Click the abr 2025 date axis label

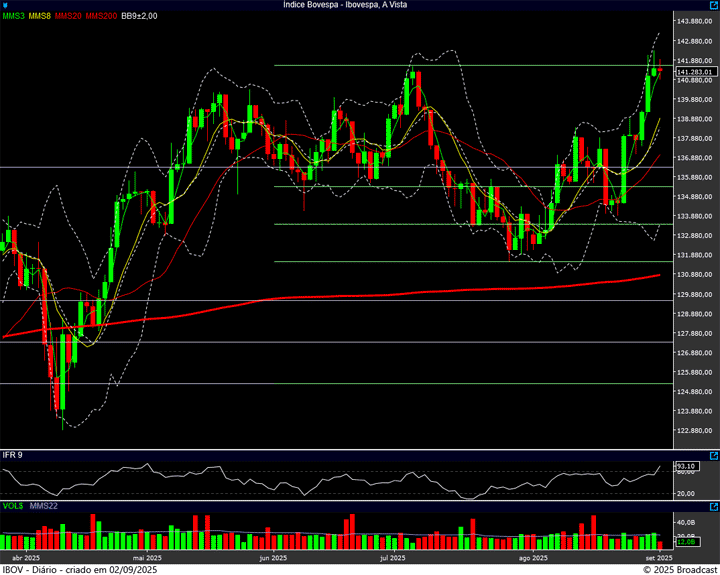pyautogui.click(x=25, y=557)
